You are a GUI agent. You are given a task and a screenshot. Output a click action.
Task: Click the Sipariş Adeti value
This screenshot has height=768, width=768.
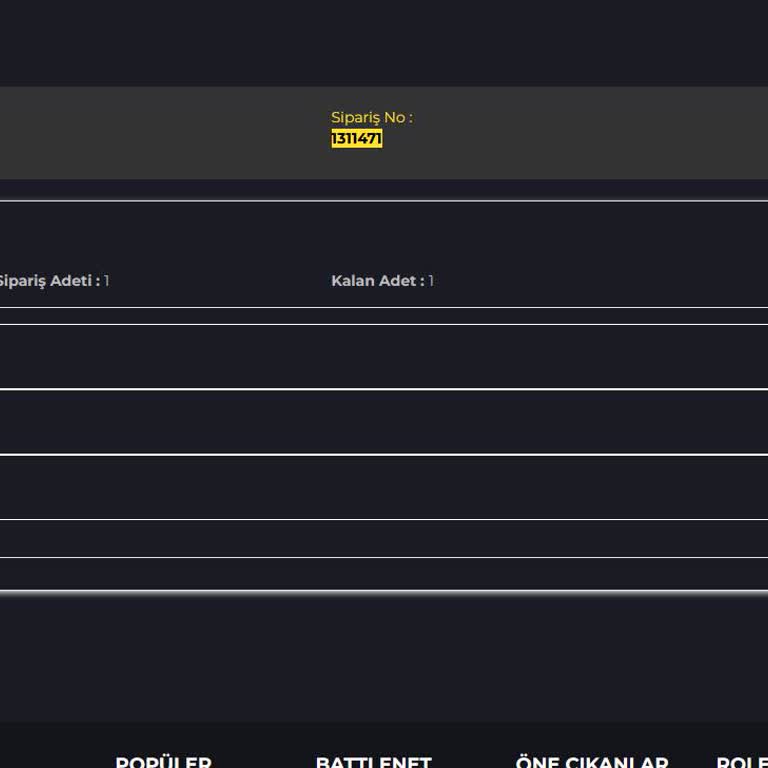(x=107, y=281)
